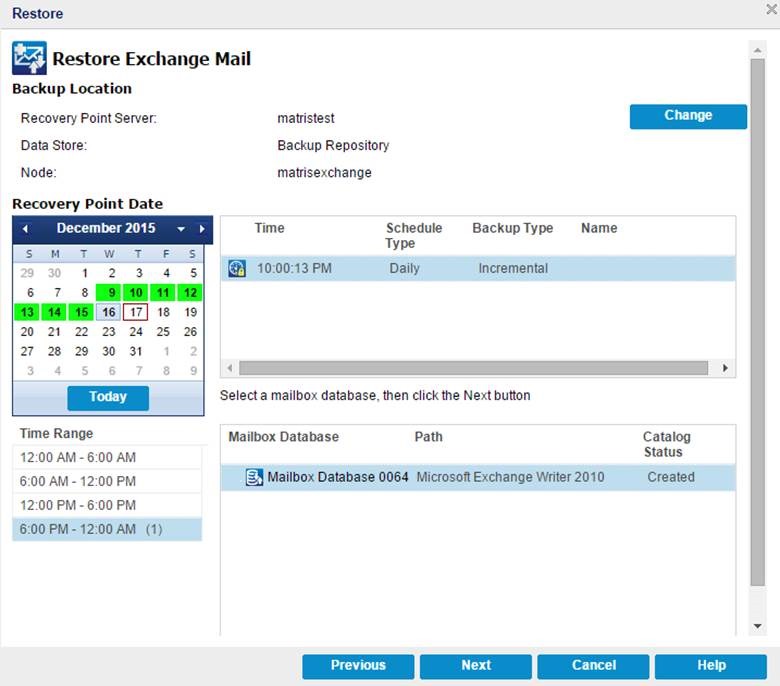Select December 25 on the calendar
Screen dimensions: 780x686
[163, 331]
